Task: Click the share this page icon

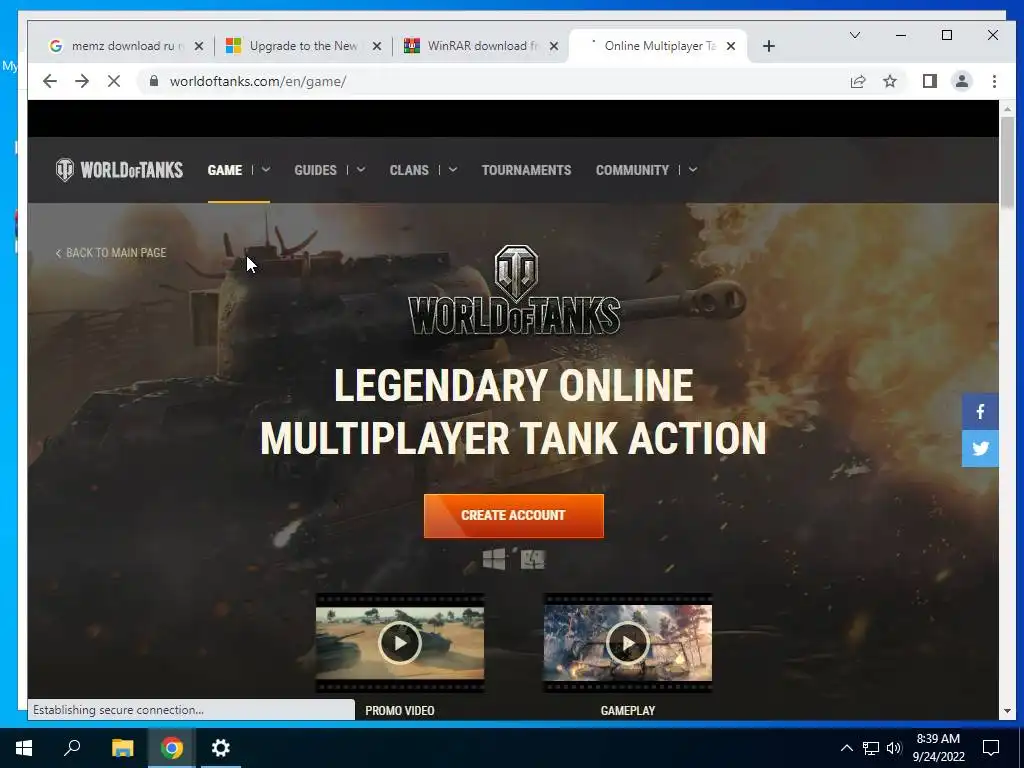Action: click(x=857, y=81)
